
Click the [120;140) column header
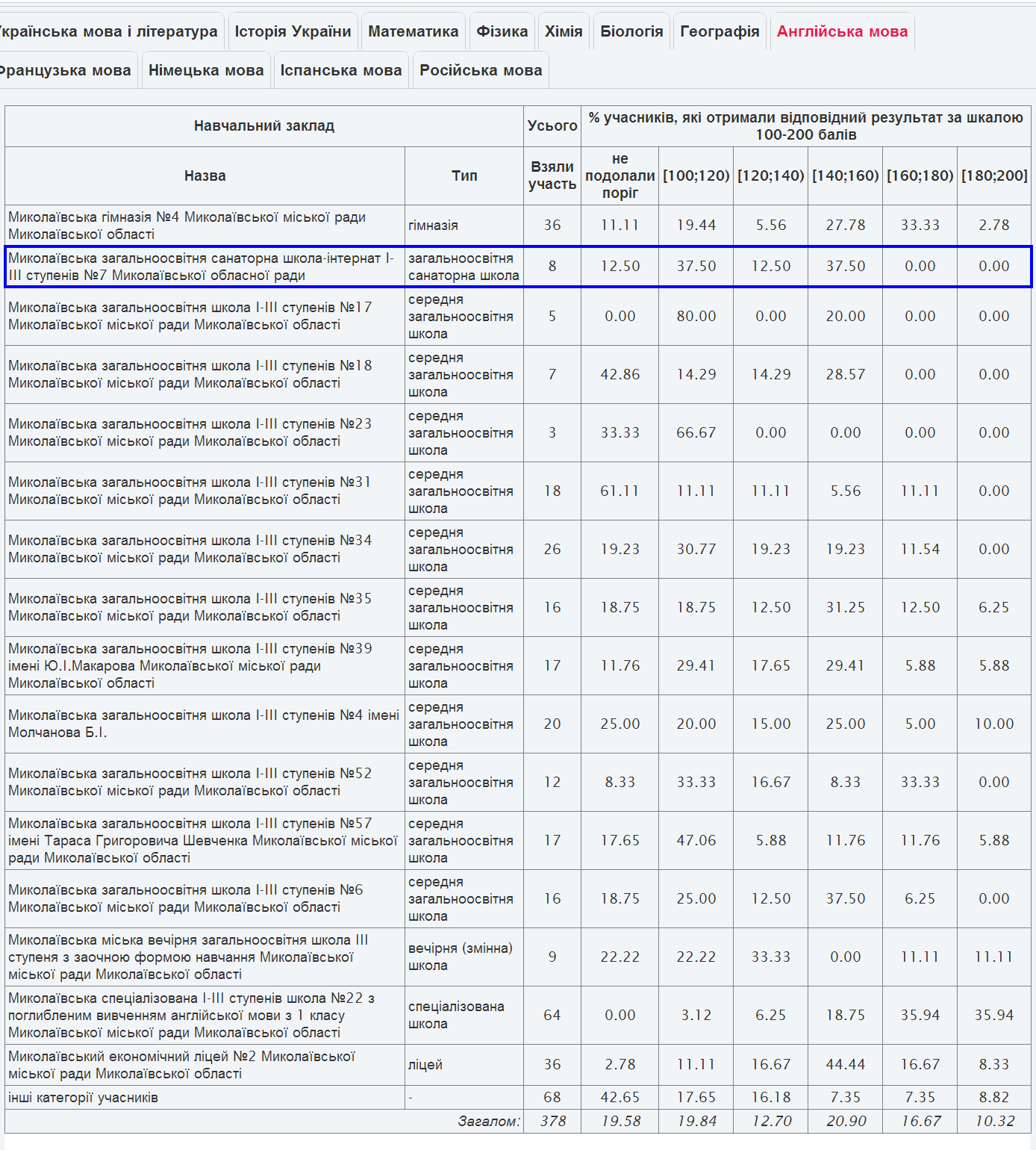(x=771, y=175)
